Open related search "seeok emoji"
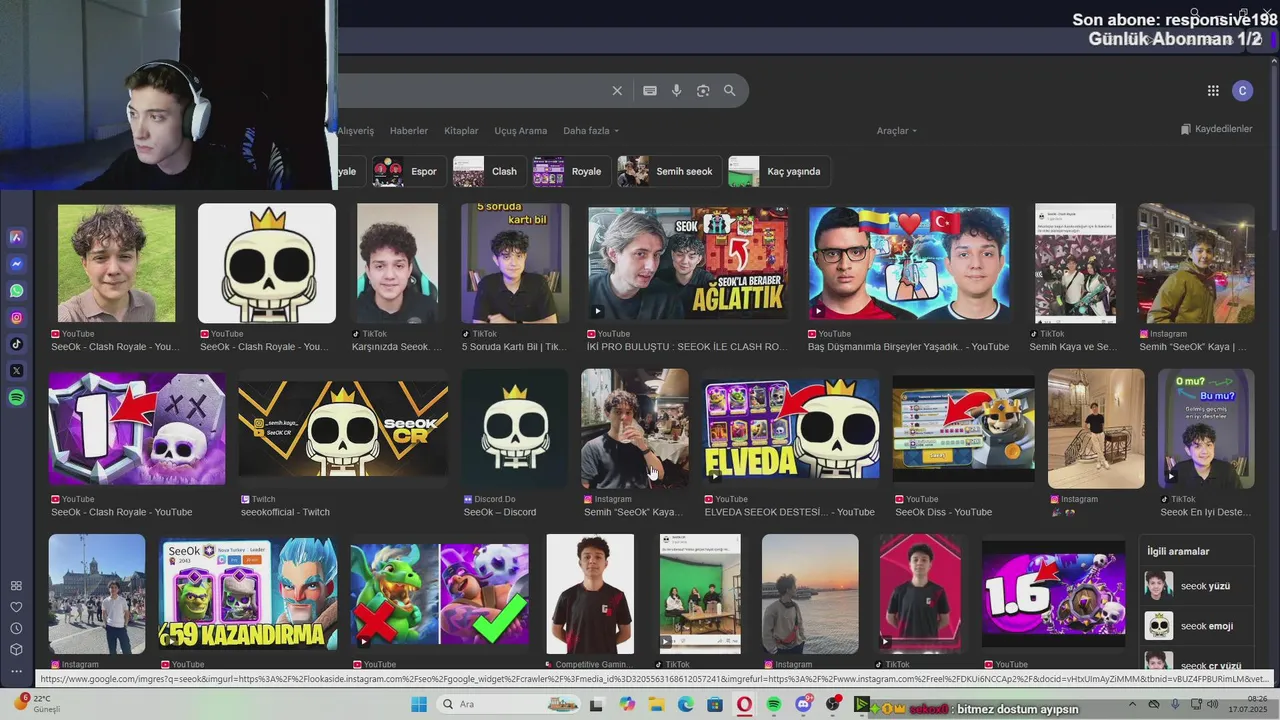Screen dimensions: 1280x720 [x=1198, y=626]
